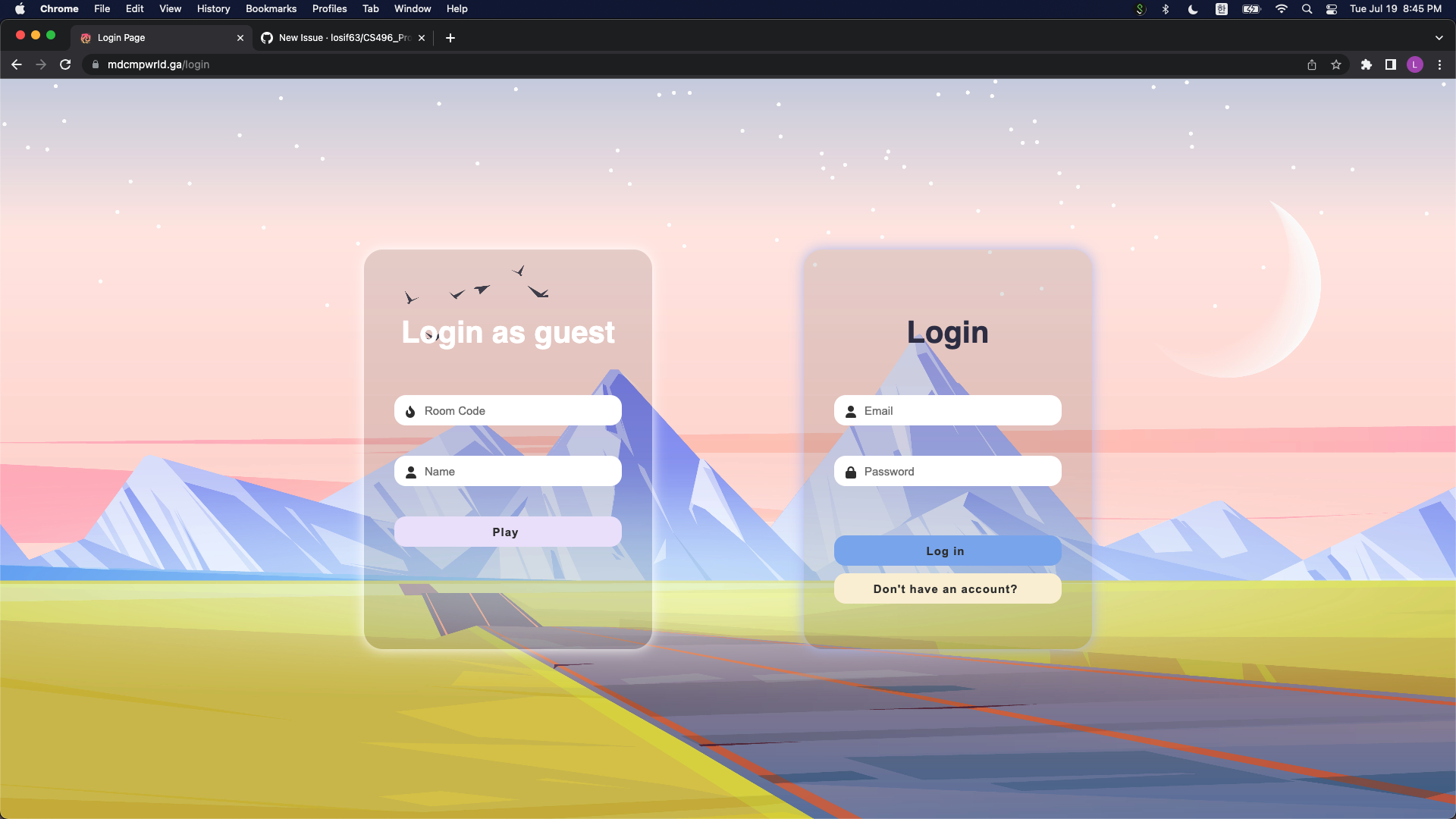Open Spotlight search in menu bar
This screenshot has height=819, width=1456.
pos(1307,9)
